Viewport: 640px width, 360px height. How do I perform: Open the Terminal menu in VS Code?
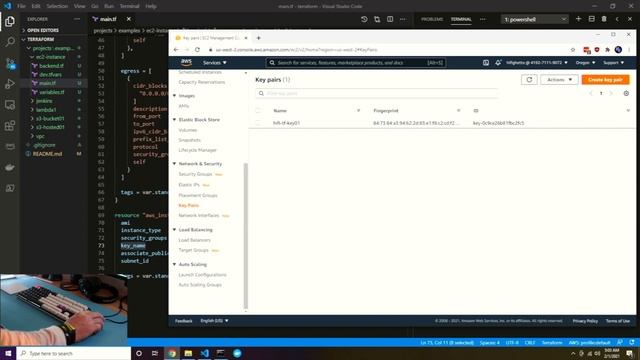129,6
